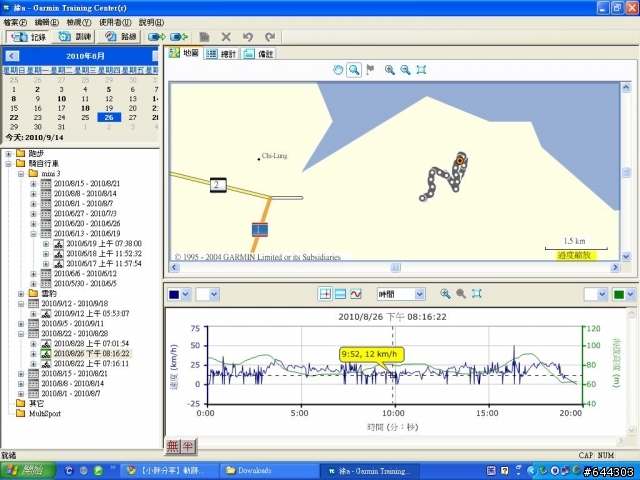The width and height of the screenshot is (640, 480).
Task: Click the 開始 Start button
Action: [28, 471]
